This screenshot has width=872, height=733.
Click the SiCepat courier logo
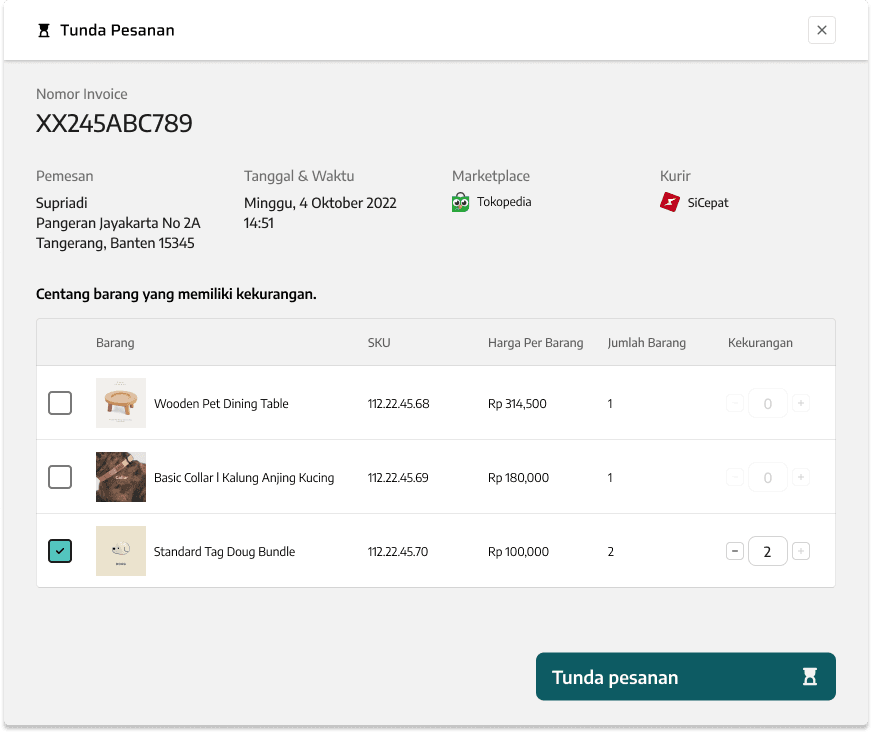(670, 202)
